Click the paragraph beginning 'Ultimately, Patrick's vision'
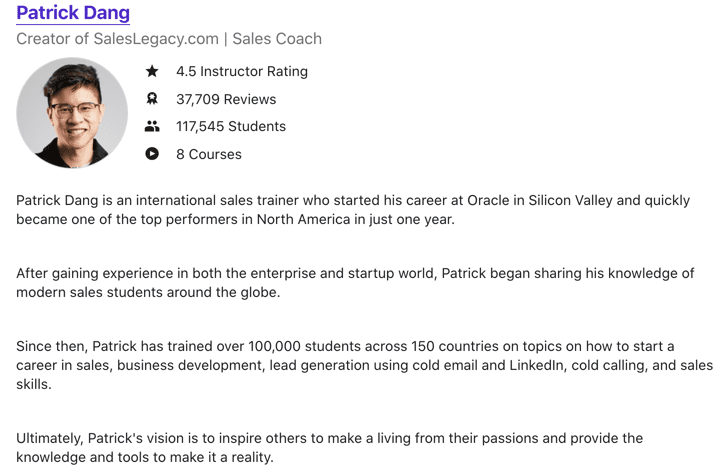The height and width of the screenshot is (472, 722). click(x=329, y=447)
